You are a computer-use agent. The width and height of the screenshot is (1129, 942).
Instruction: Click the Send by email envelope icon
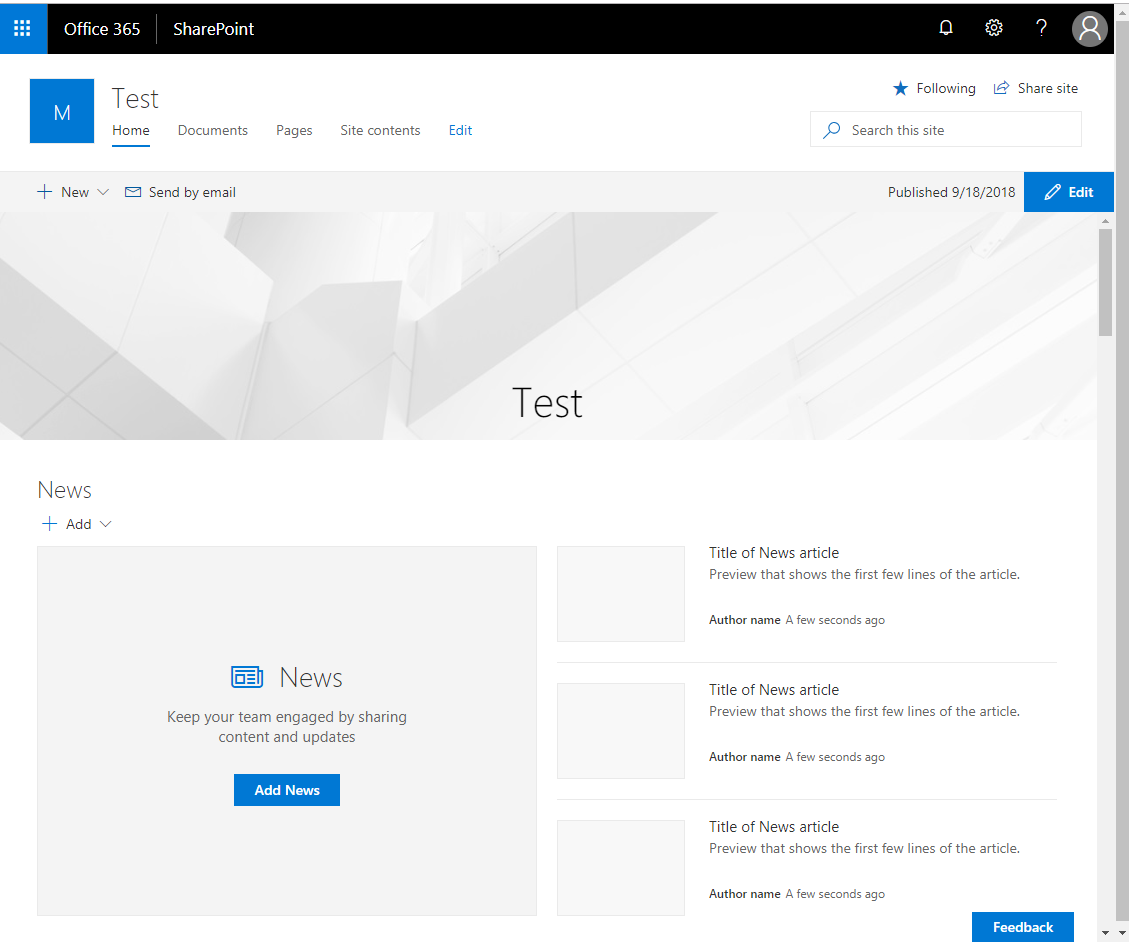click(133, 191)
